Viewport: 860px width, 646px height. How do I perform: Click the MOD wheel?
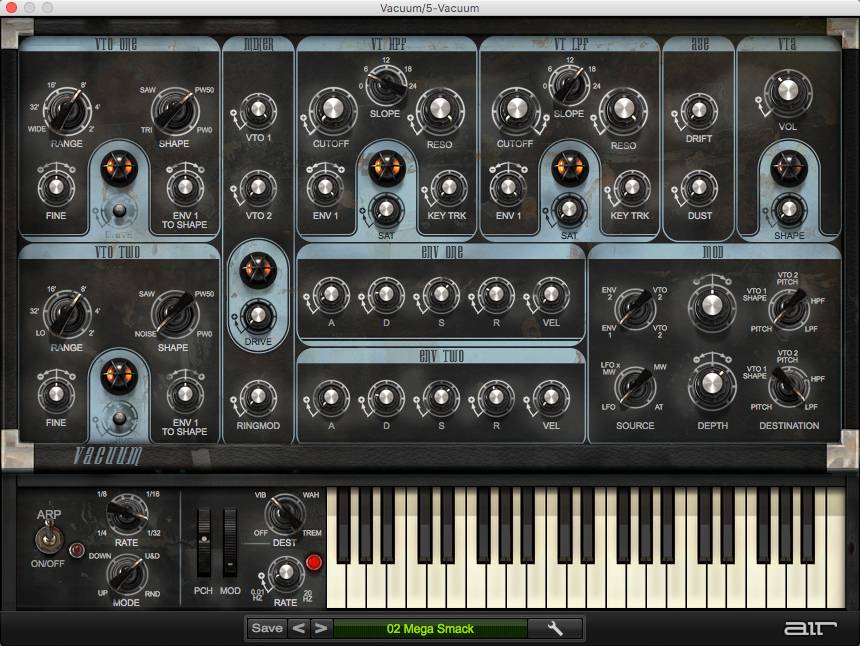tap(231, 541)
